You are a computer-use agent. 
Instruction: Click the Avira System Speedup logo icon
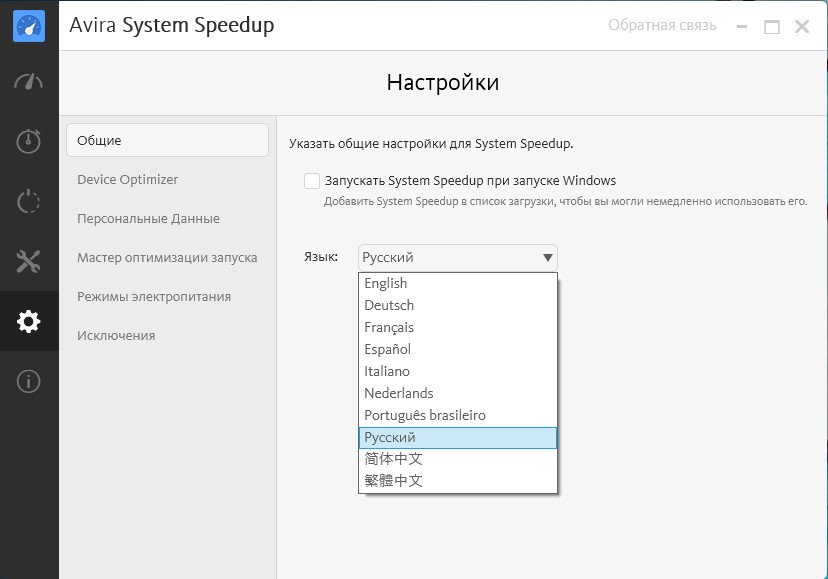tap(29, 26)
